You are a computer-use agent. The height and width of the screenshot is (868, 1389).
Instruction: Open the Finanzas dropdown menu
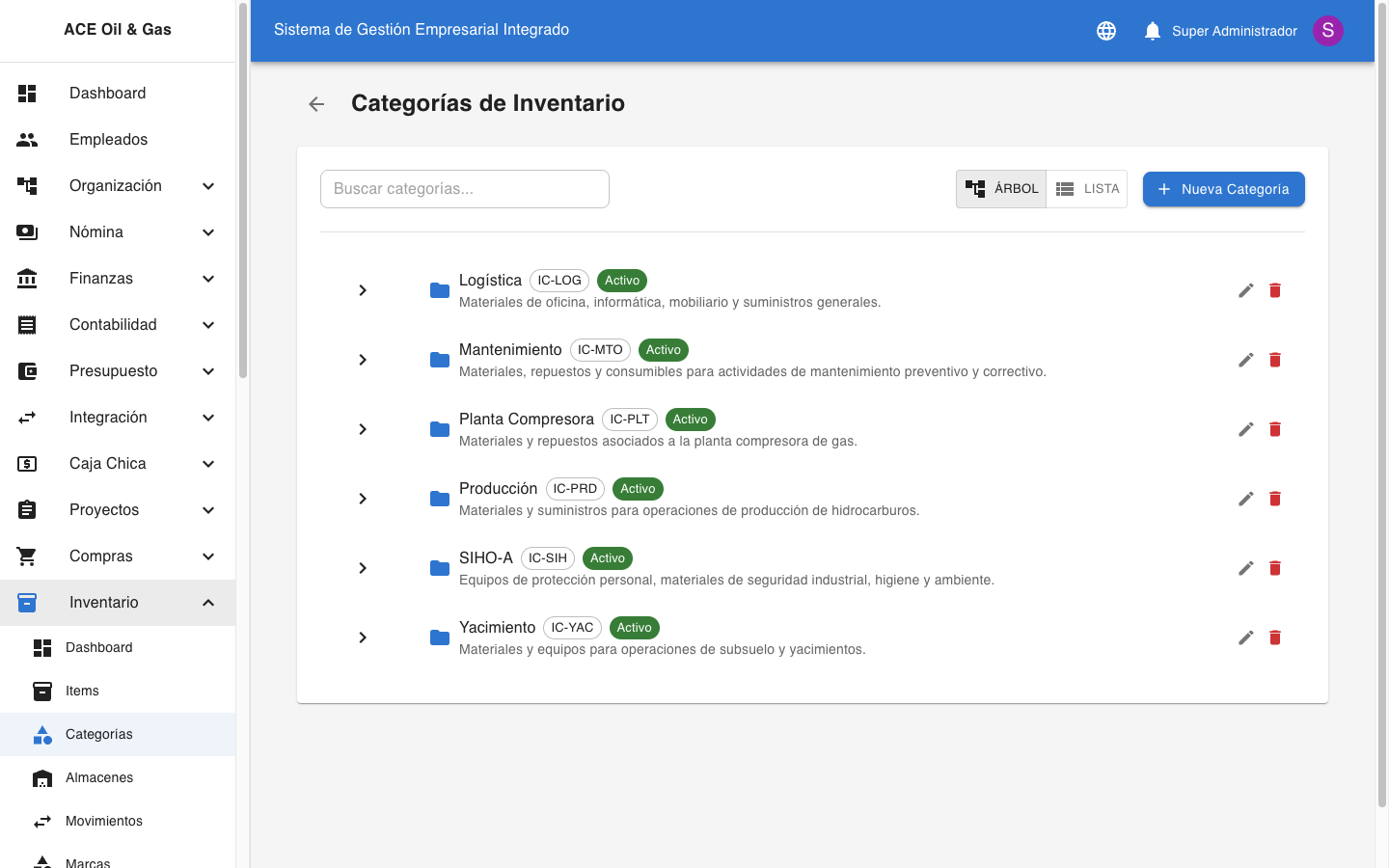coord(208,278)
